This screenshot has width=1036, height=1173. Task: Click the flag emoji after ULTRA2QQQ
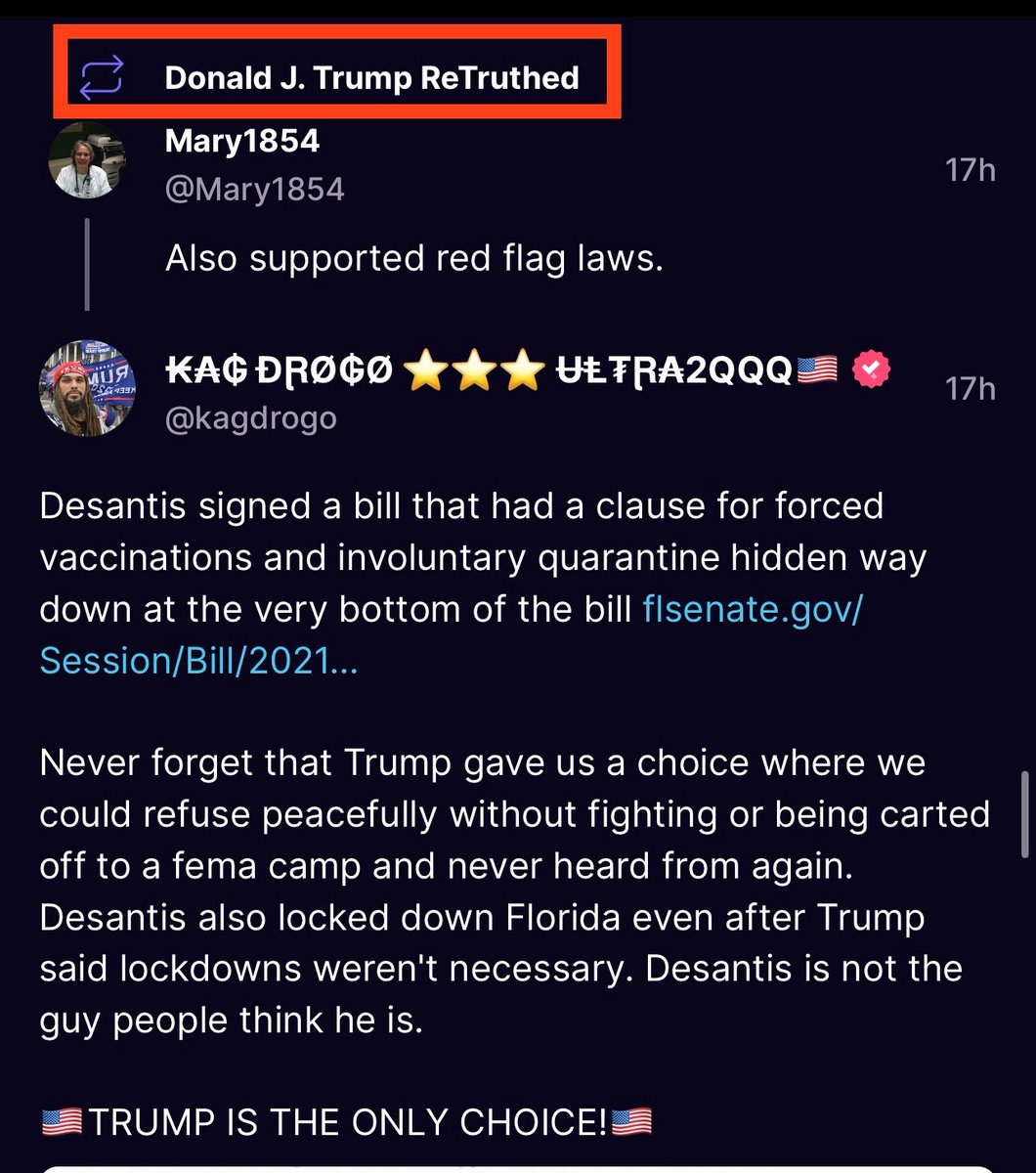(x=817, y=370)
